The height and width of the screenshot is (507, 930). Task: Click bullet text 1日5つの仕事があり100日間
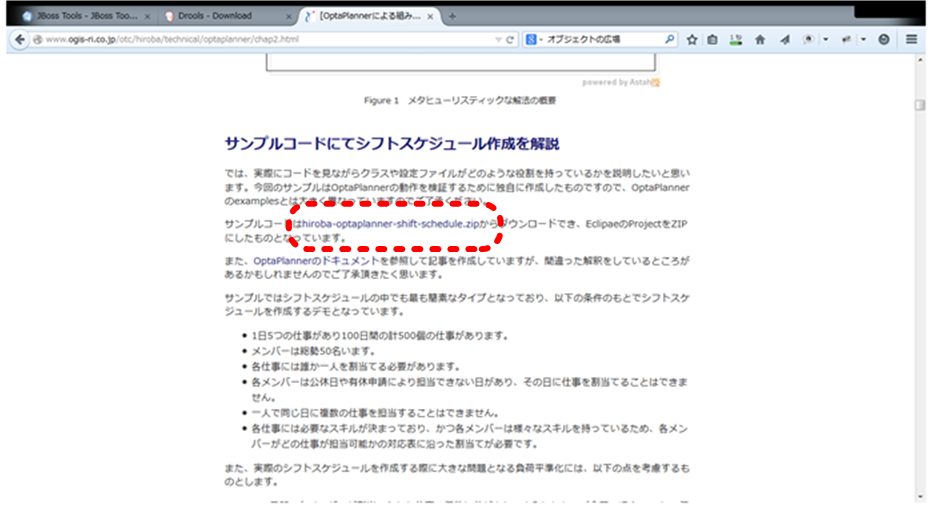[x=380, y=336]
